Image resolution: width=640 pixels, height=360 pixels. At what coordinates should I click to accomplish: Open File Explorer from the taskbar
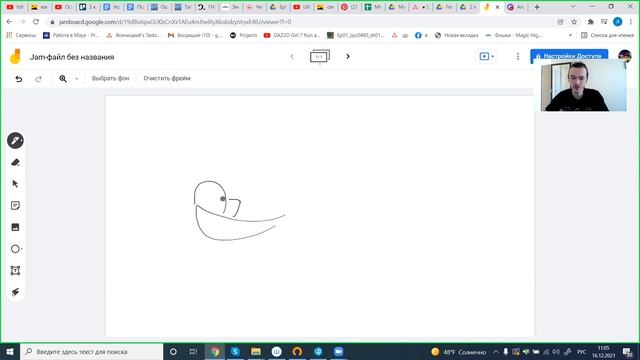click(x=256, y=351)
